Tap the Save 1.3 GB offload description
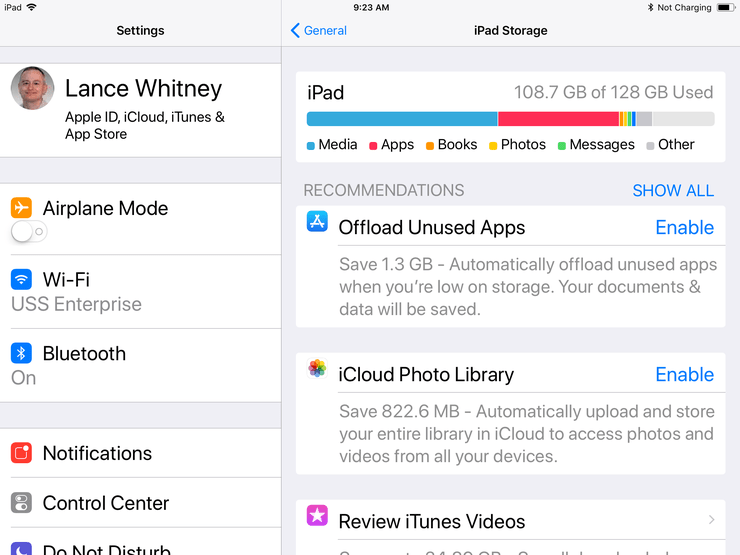Image resolution: width=740 pixels, height=555 pixels. tap(528, 286)
